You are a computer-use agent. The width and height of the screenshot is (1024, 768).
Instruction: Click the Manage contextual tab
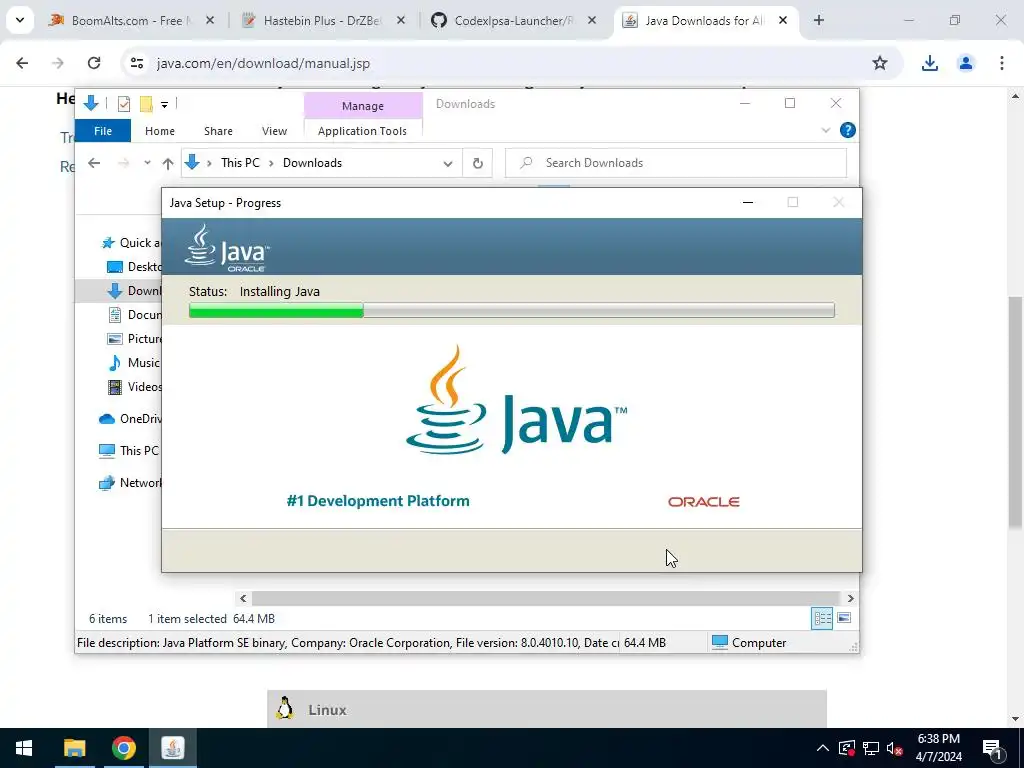click(x=362, y=106)
